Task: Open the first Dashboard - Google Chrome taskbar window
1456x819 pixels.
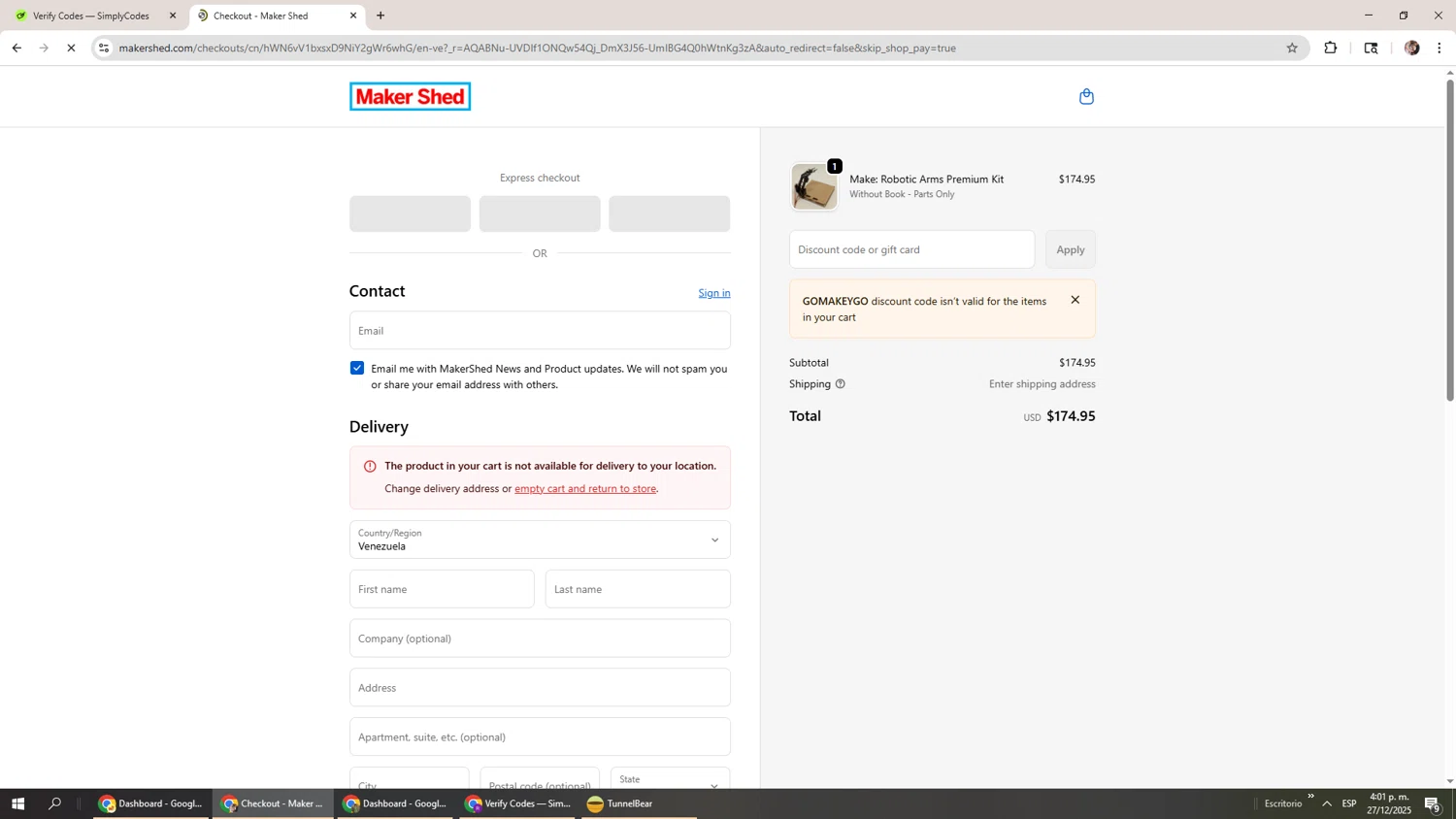Action: tap(151, 803)
